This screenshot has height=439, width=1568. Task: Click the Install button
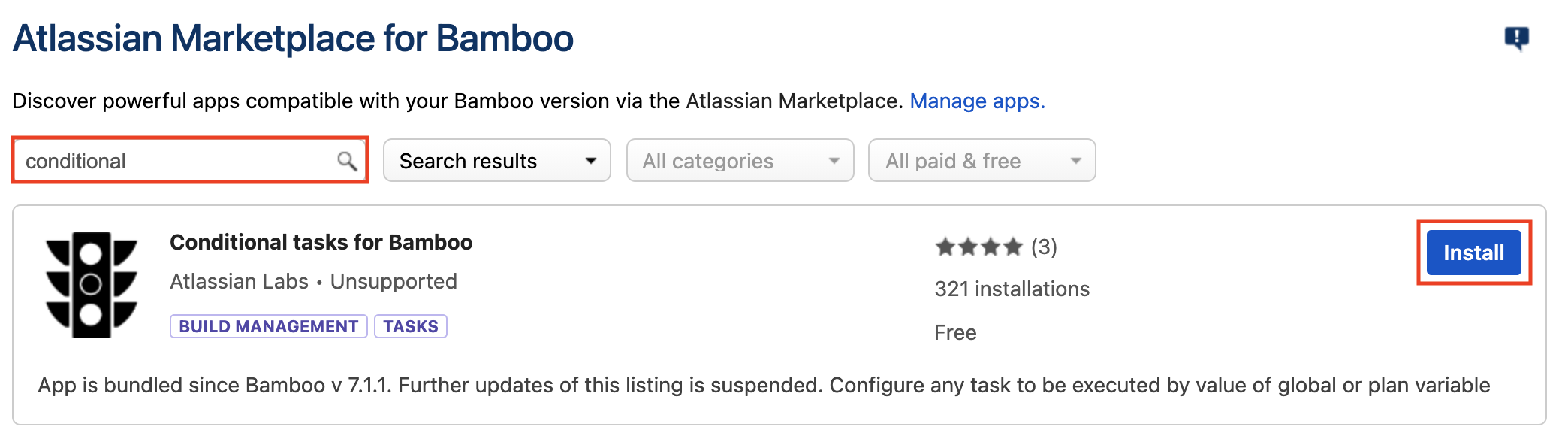(1473, 253)
